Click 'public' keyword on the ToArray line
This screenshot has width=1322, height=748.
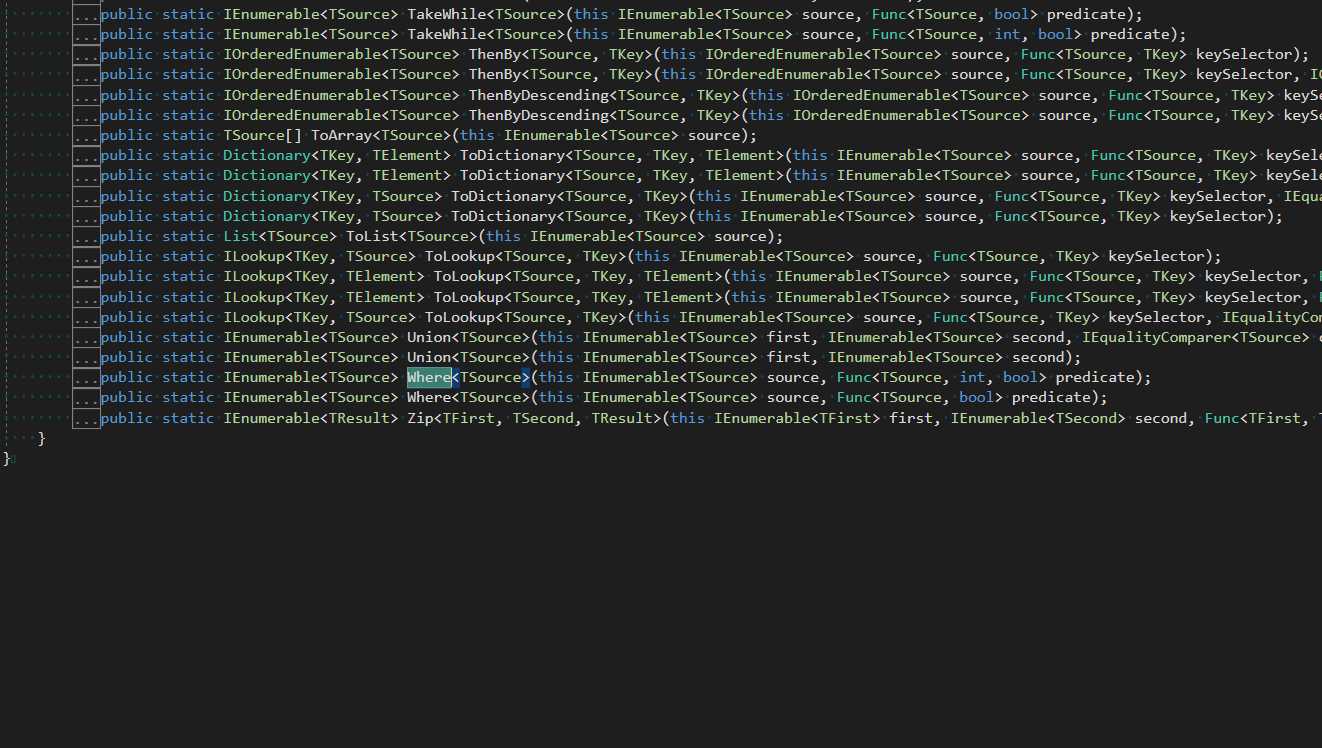[x=127, y=135]
